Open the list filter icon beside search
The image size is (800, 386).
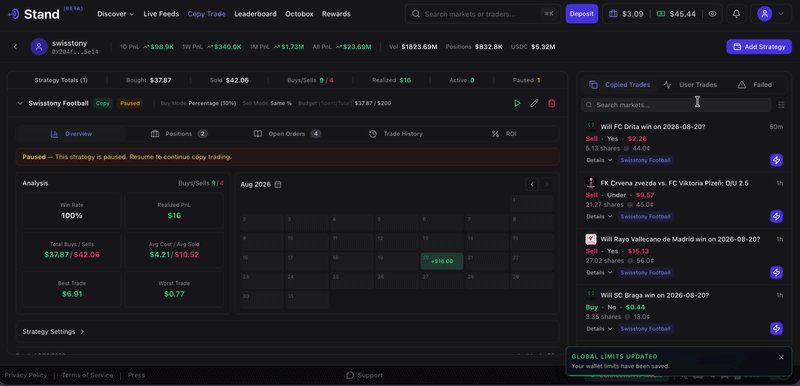[x=781, y=105]
